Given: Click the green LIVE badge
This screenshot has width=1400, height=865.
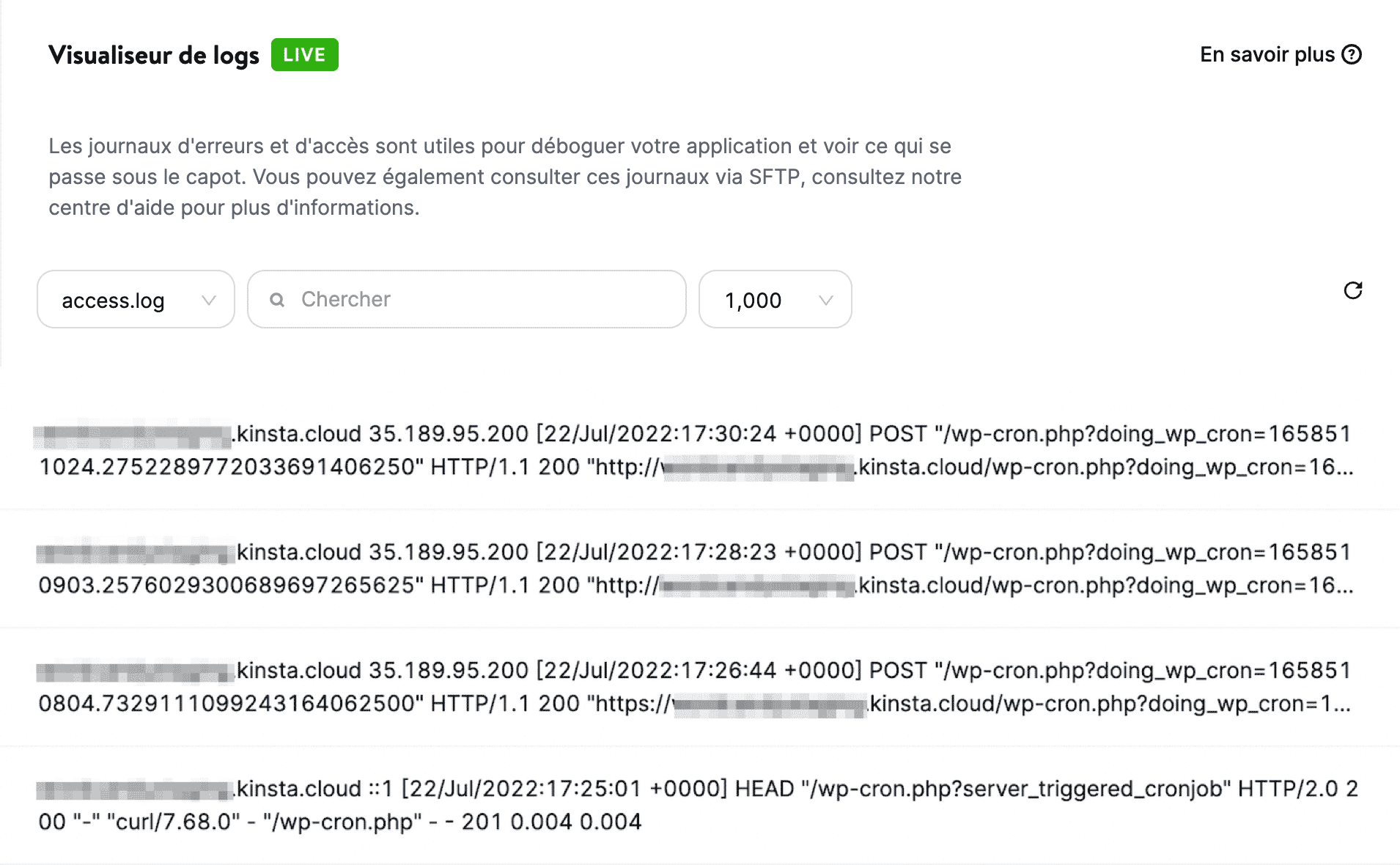Looking at the screenshot, I should pos(304,55).
